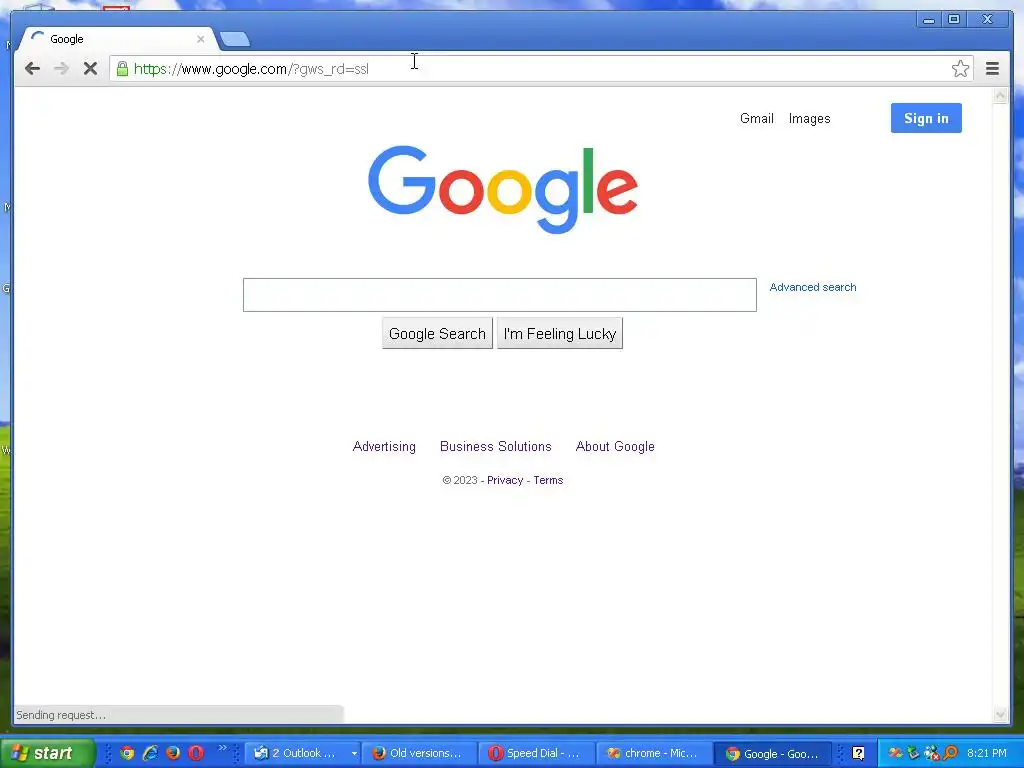
Task: Click the © 2023 copyright text
Action: [x=460, y=480]
